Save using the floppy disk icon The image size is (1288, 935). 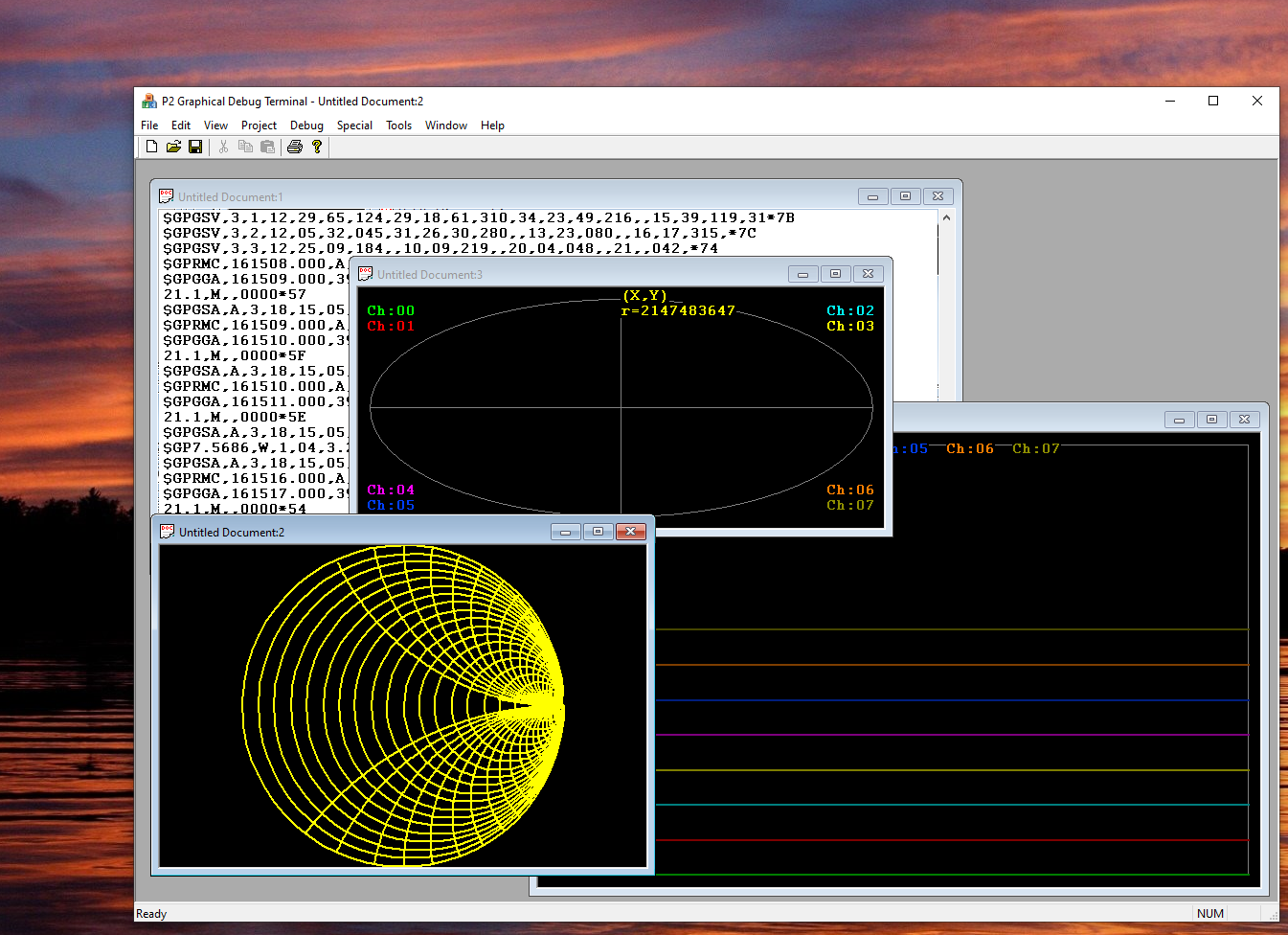195,147
